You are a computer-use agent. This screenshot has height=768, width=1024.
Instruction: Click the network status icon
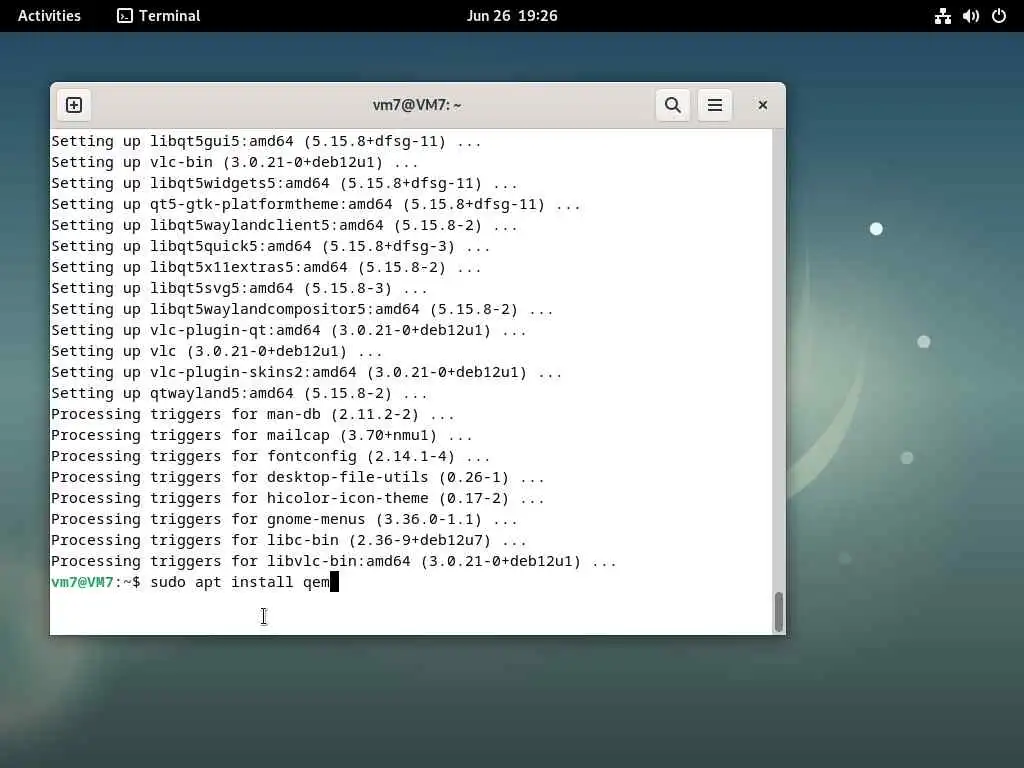click(x=942, y=16)
